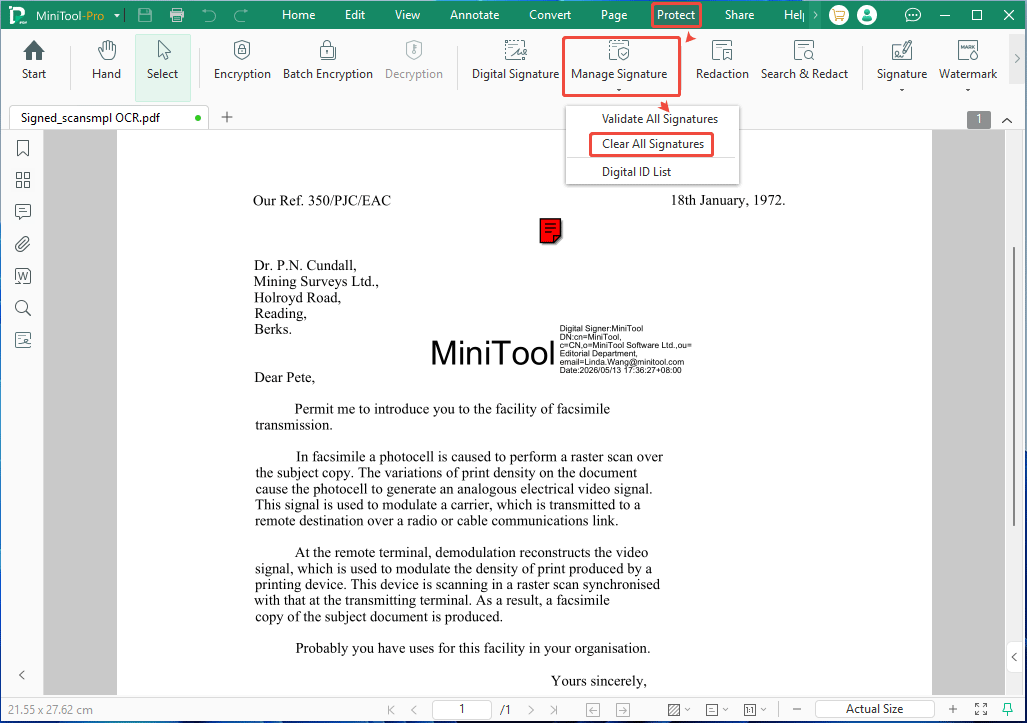Open the comments sidebar panel
The width and height of the screenshot is (1027, 723).
click(x=23, y=212)
